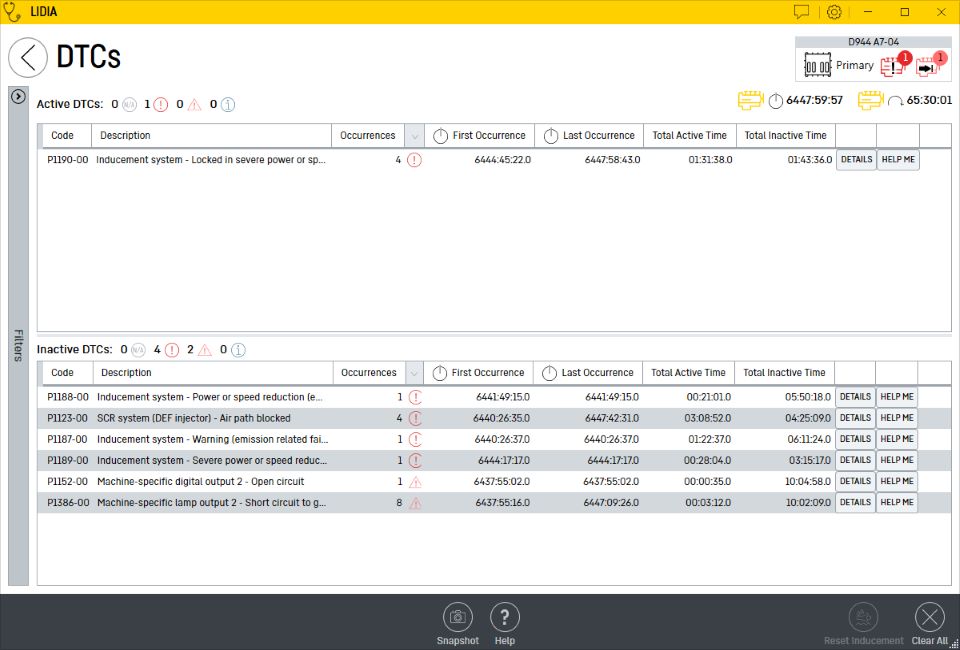Open settings via the gear icon
960x650 pixels.
point(834,12)
